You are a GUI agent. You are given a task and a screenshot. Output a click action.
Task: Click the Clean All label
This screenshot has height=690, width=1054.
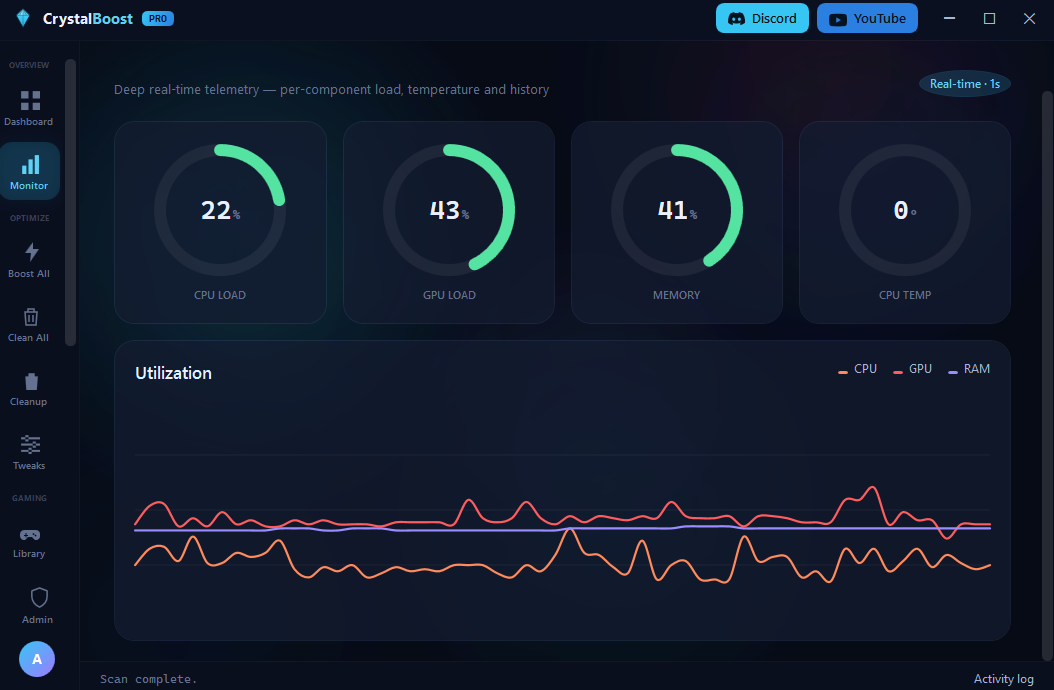[28, 338]
